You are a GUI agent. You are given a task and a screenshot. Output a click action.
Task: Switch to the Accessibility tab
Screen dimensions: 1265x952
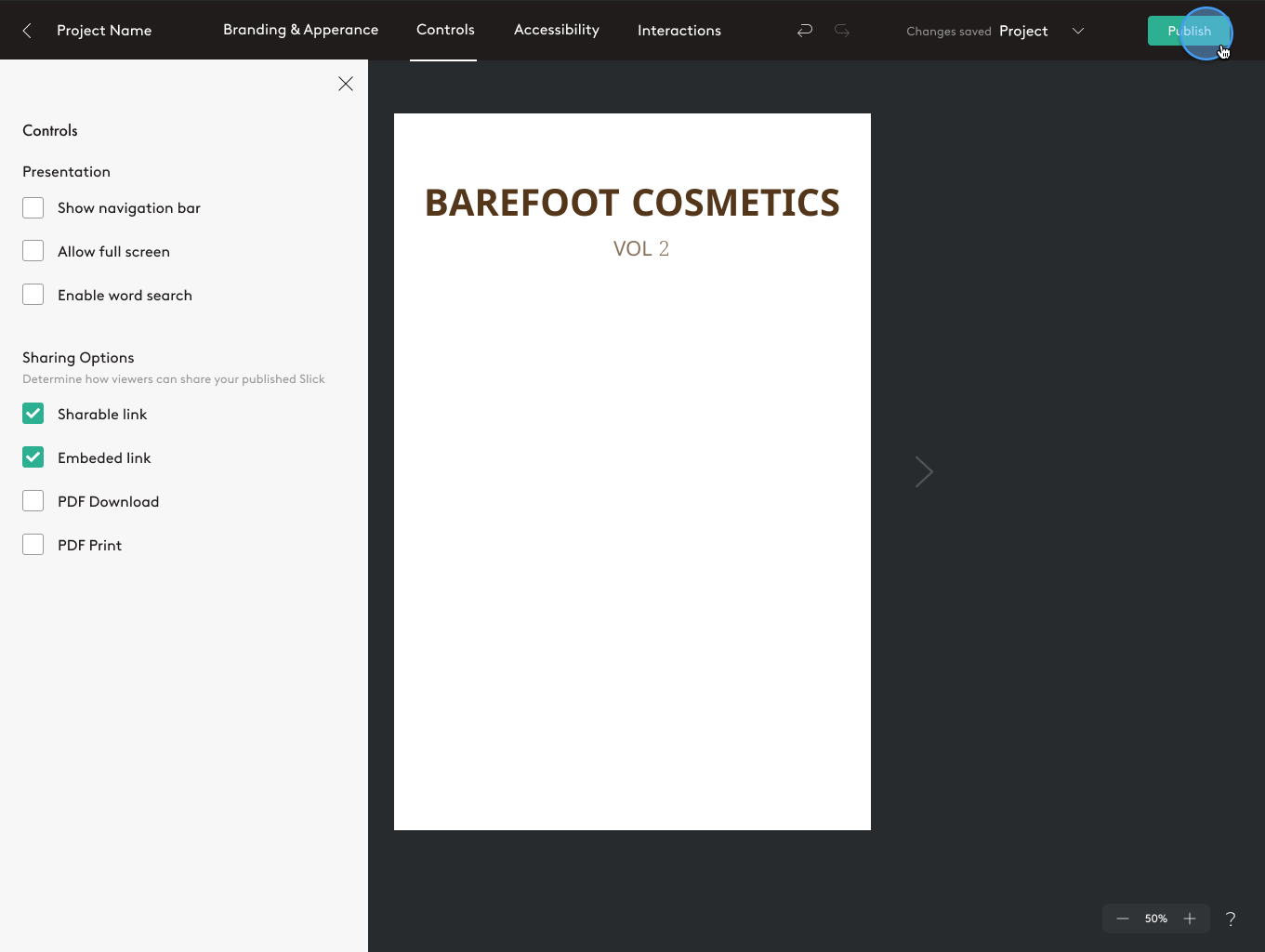pos(557,30)
